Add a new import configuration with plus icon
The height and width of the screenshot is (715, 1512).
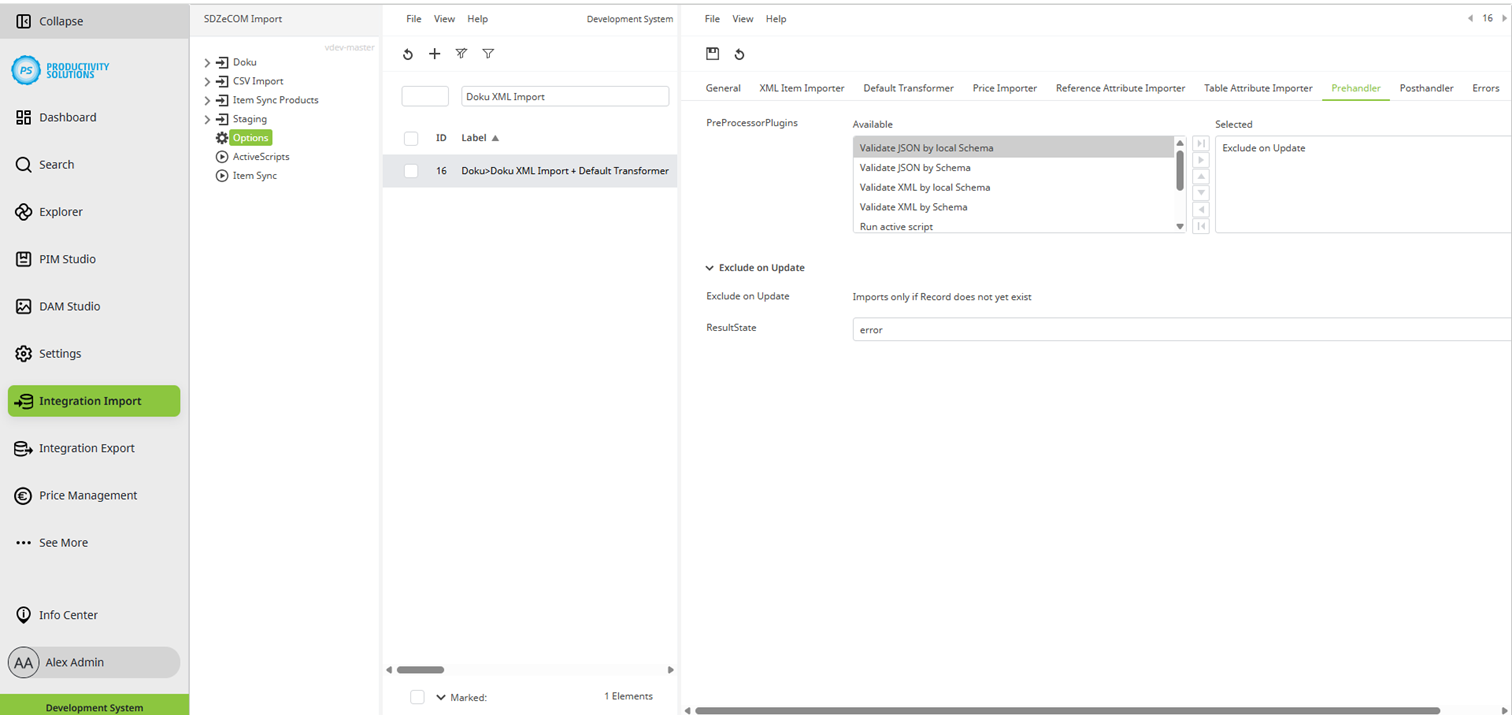click(x=434, y=54)
